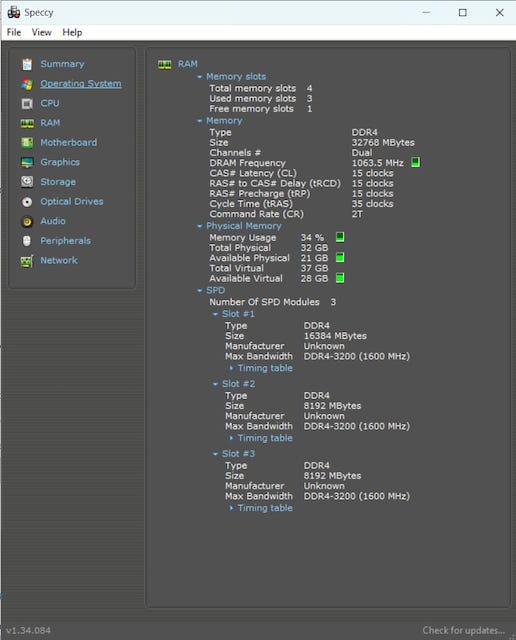Open the File menu

point(14,32)
